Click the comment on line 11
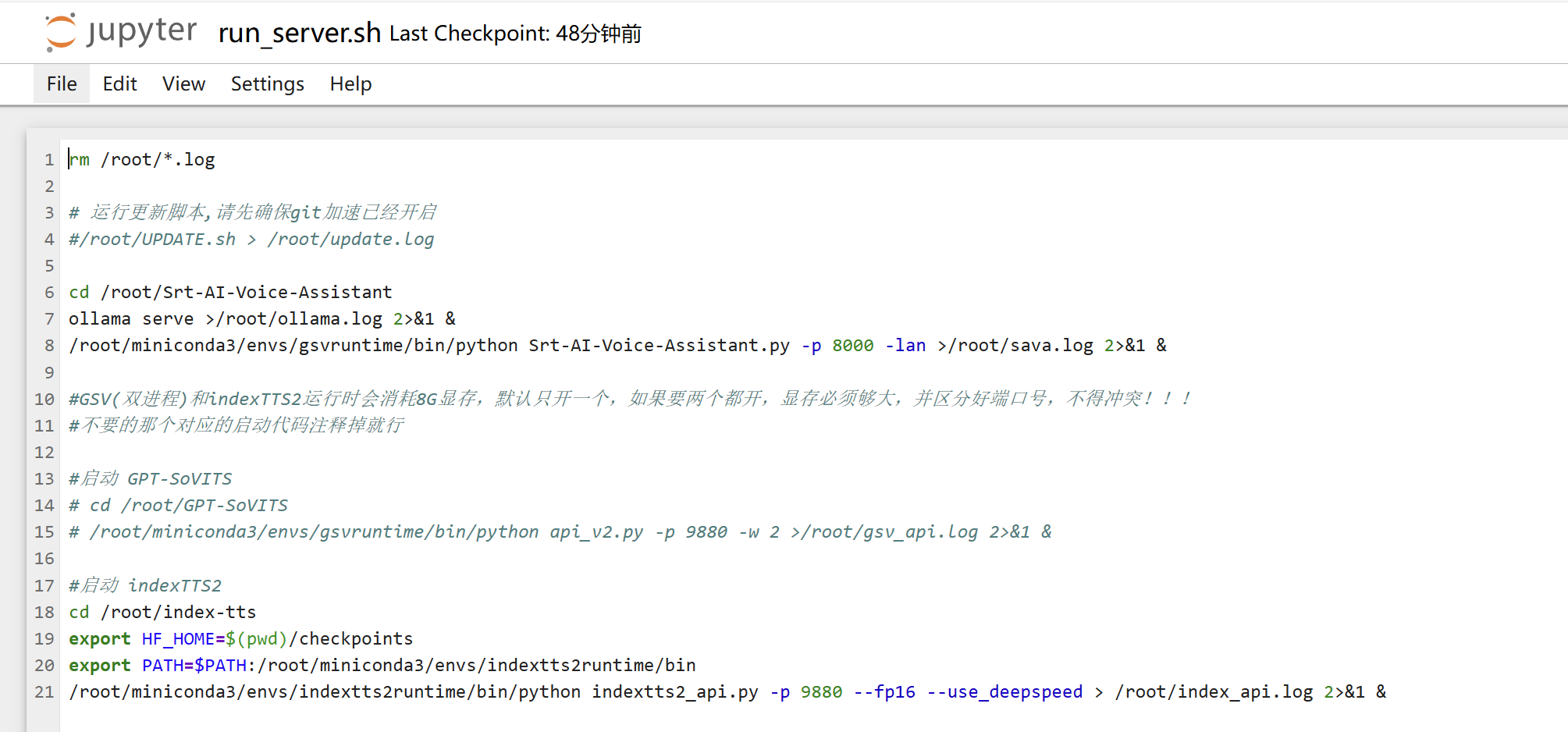 coord(236,425)
